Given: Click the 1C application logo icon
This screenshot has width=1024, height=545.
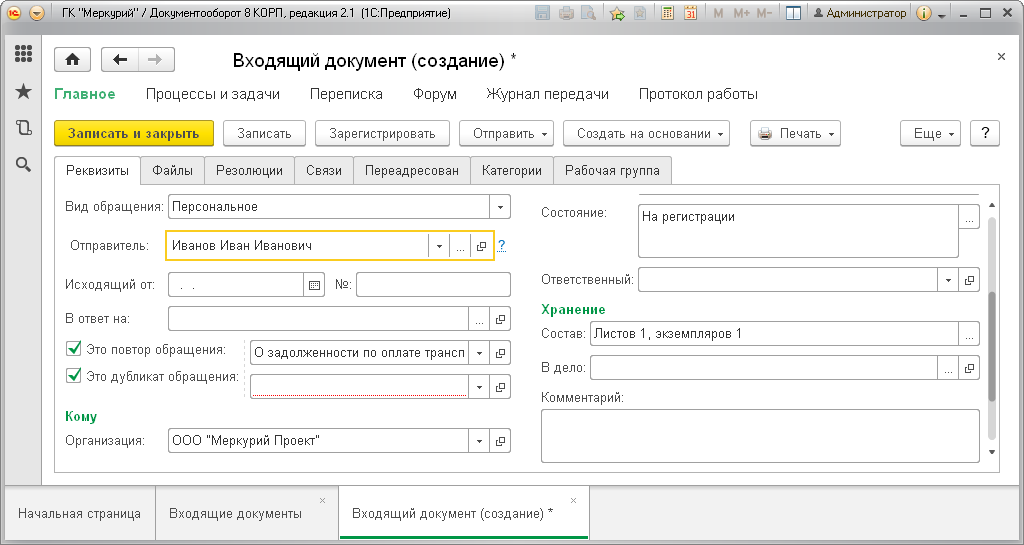Looking at the screenshot, I should coord(15,13).
